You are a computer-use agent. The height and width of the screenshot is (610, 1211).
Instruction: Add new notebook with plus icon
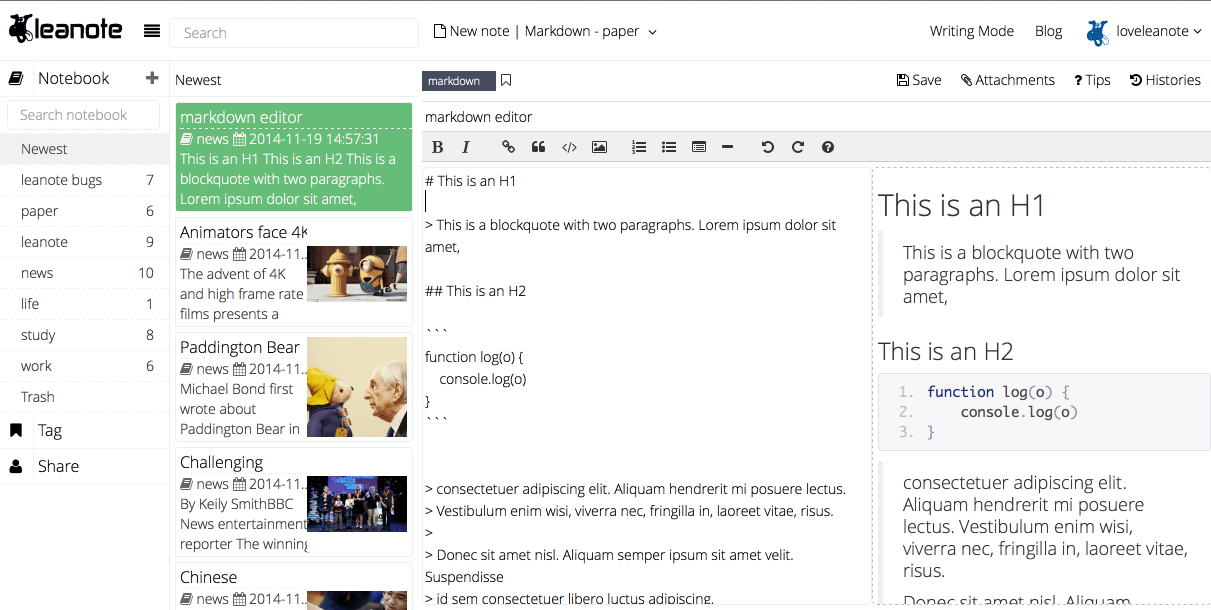152,78
